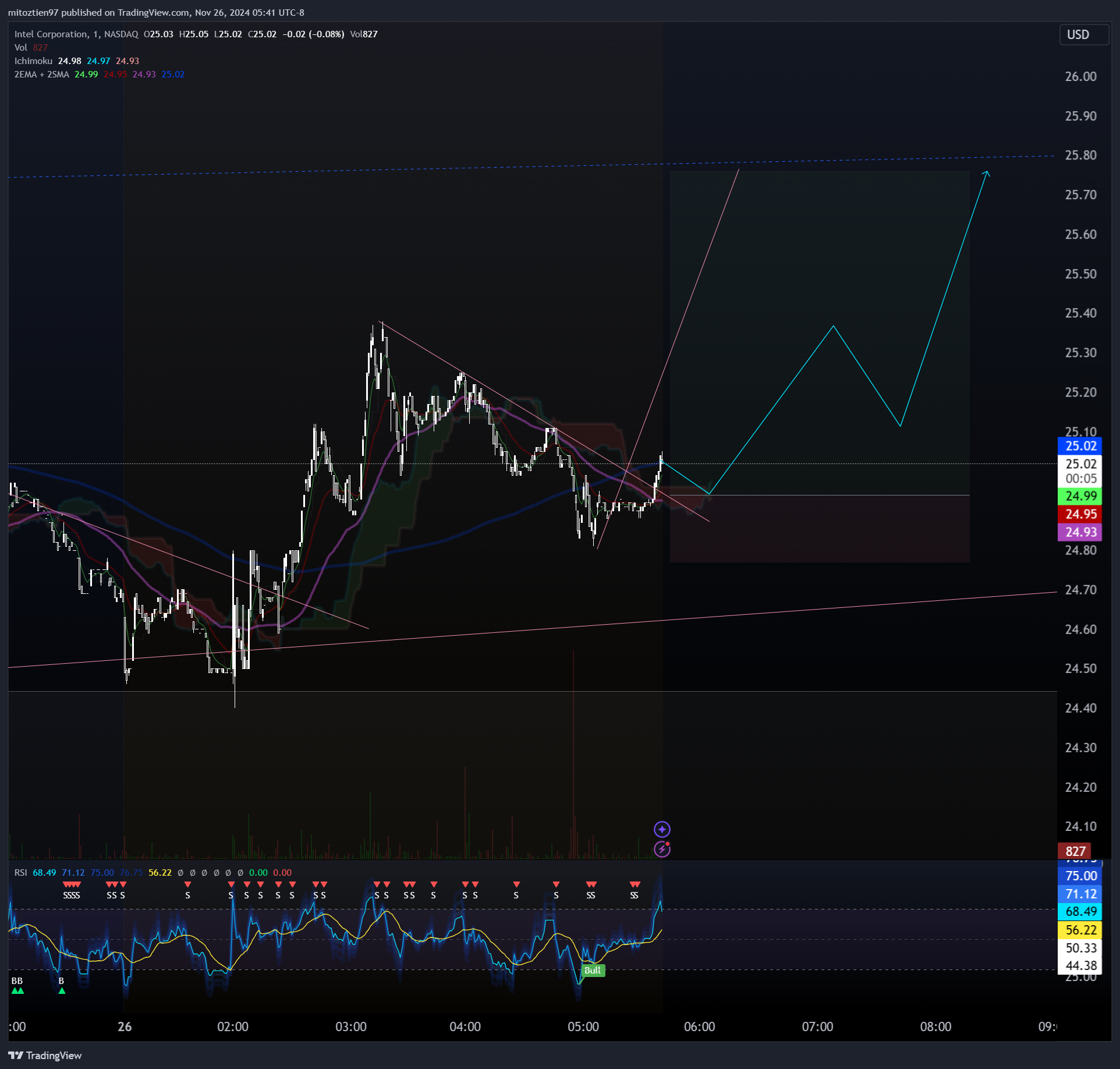Click the 26.00 price scale value
The image size is (1120, 1069).
[1080, 77]
